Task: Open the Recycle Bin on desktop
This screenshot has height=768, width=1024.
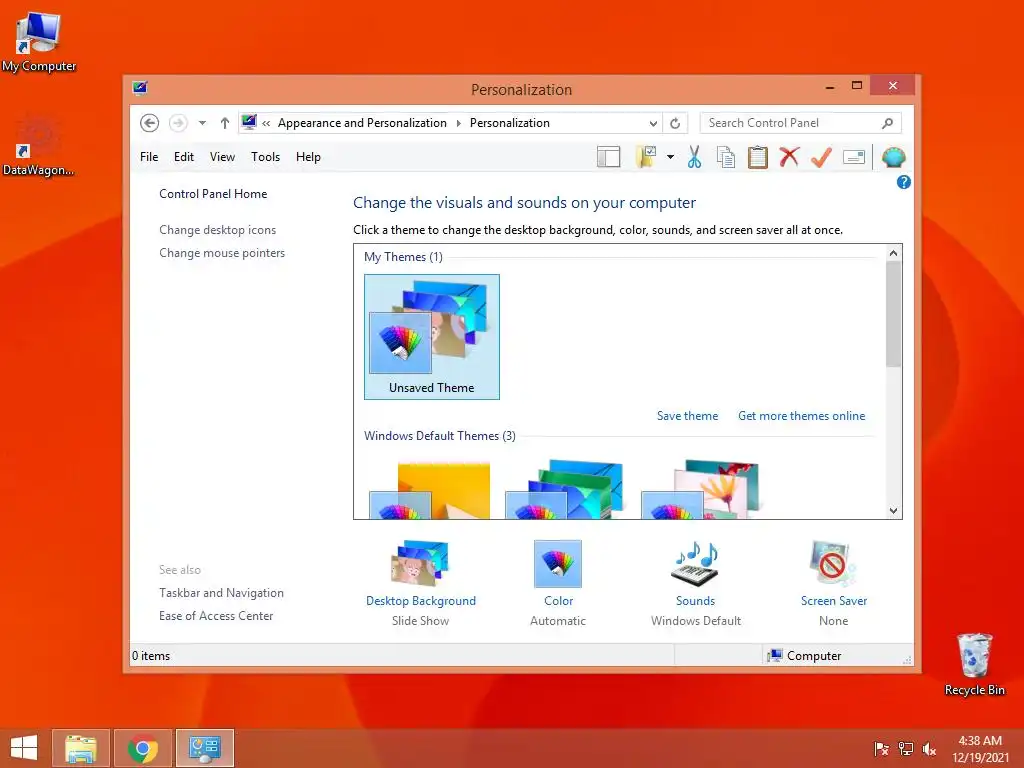Action: [x=974, y=664]
